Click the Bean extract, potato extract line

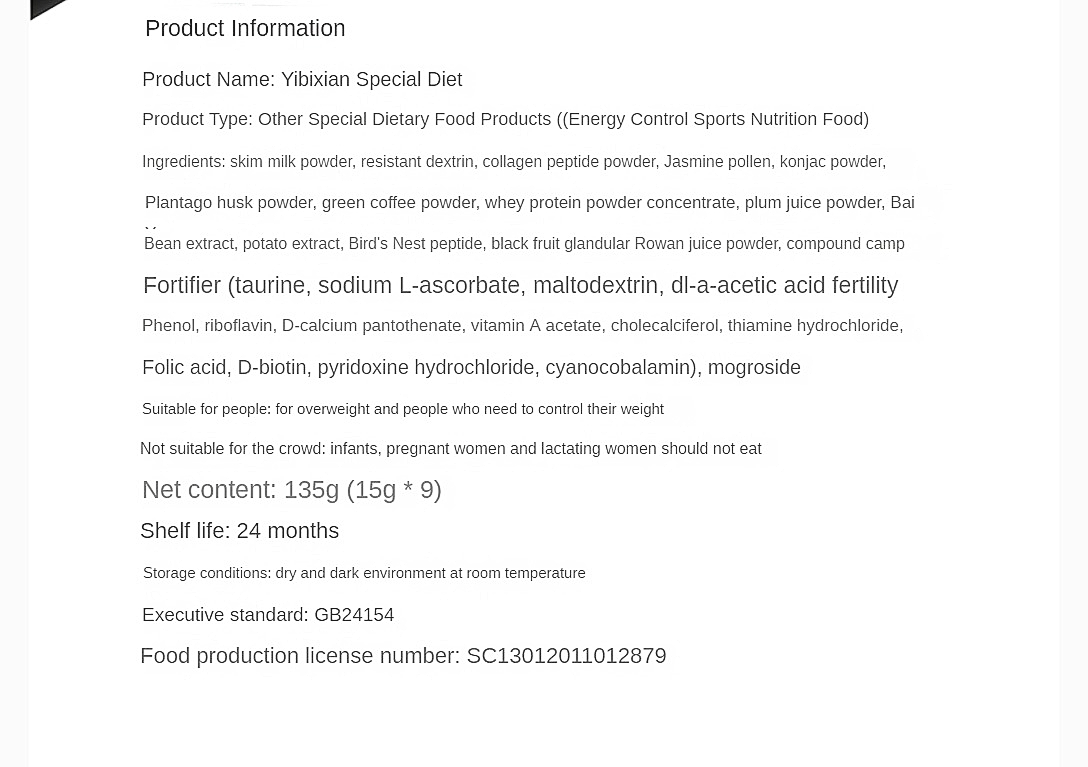pyautogui.click(x=524, y=243)
